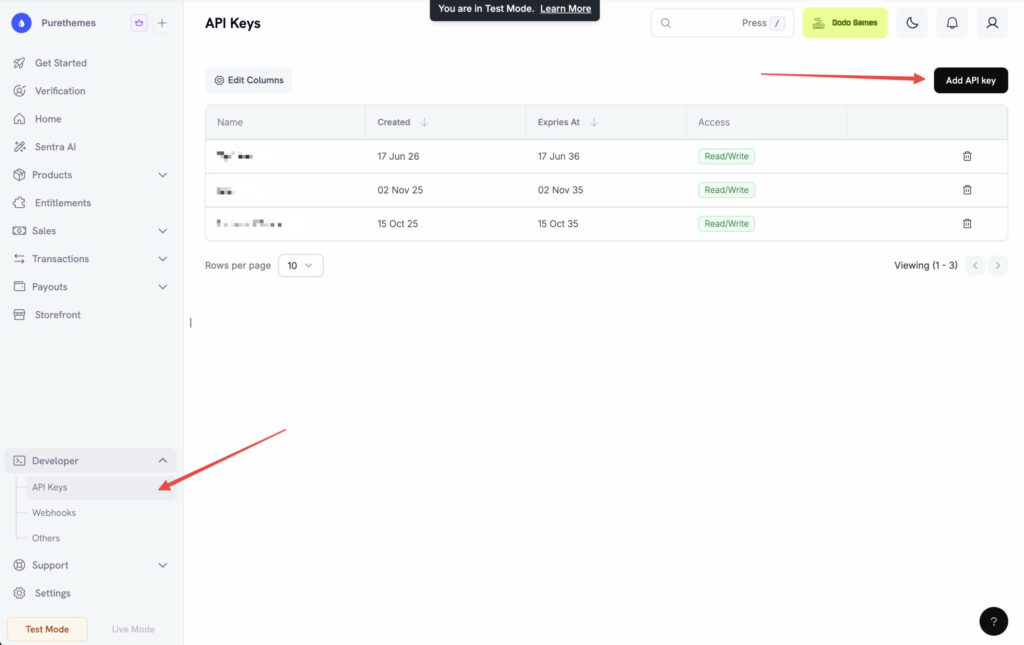Open notifications bell

click(952, 23)
